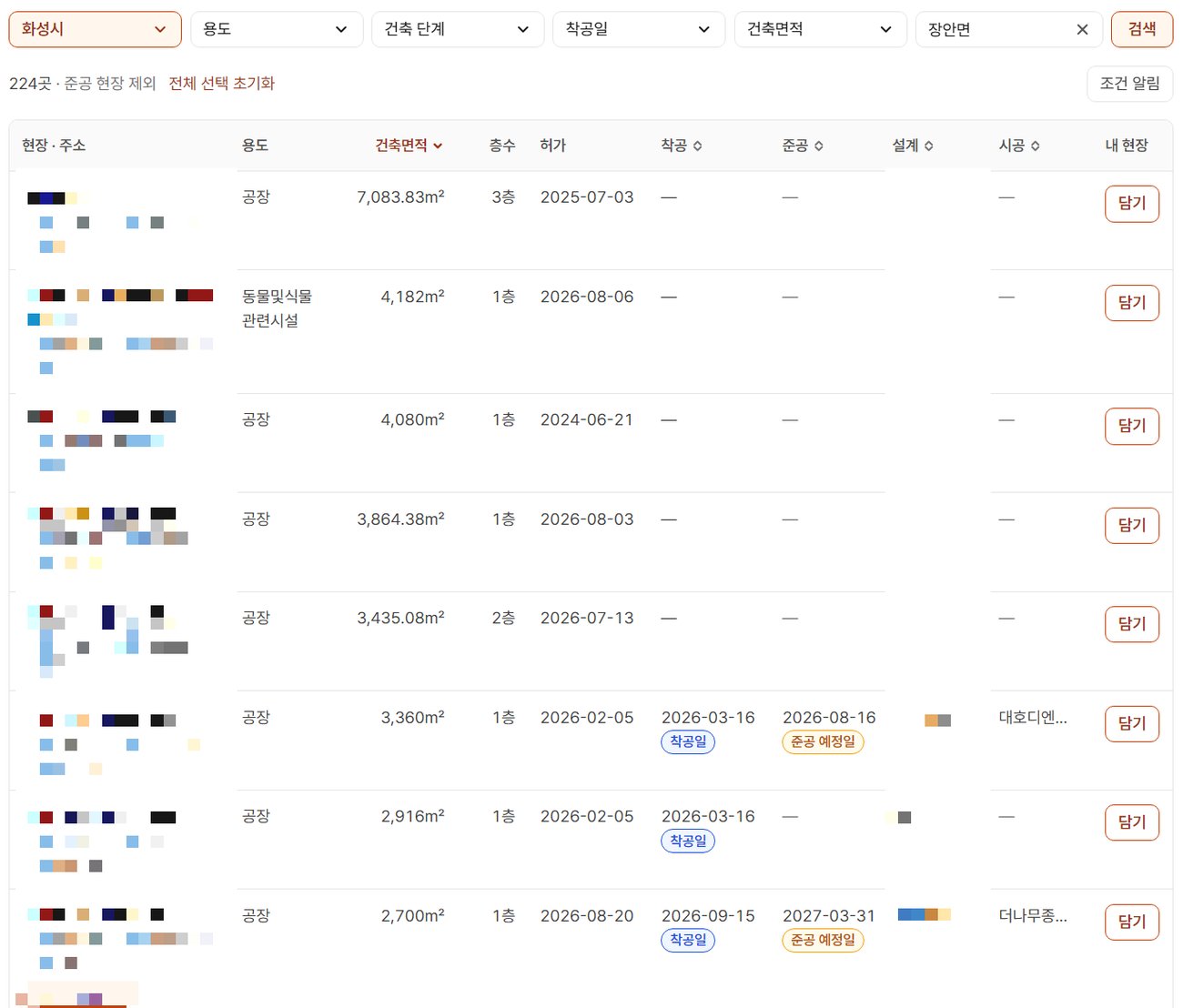
Task: Click the 검색 search button
Action: [1142, 29]
